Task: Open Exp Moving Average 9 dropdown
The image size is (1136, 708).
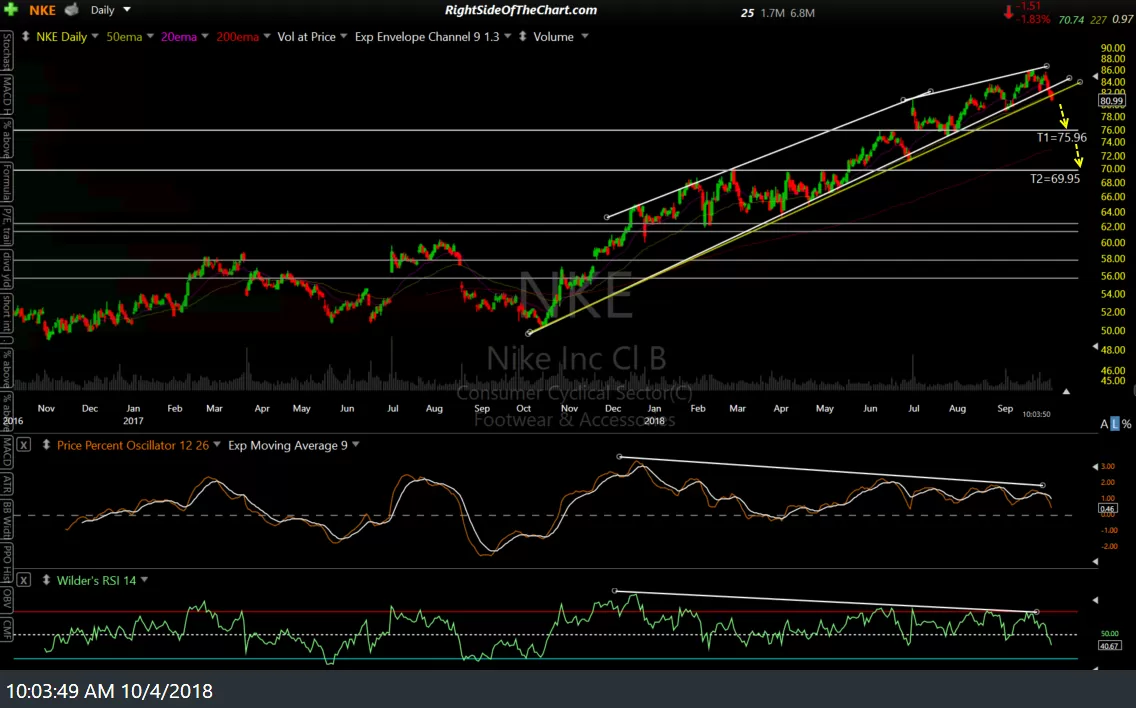Action: coord(356,445)
